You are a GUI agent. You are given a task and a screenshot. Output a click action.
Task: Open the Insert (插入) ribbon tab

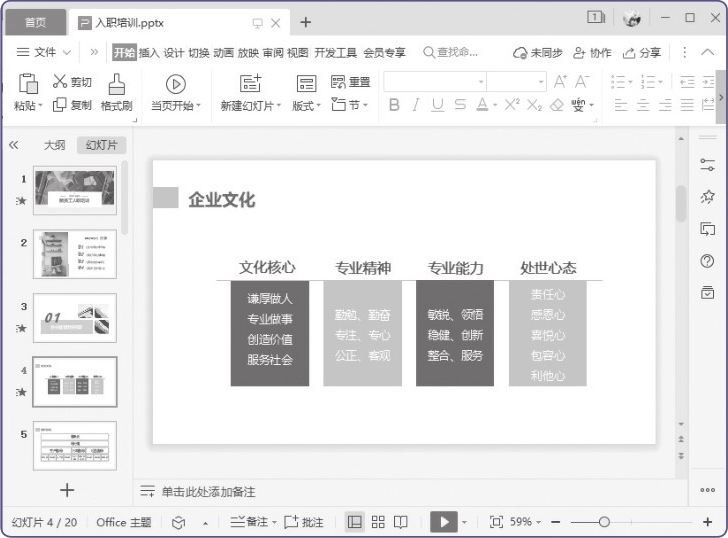point(149,53)
